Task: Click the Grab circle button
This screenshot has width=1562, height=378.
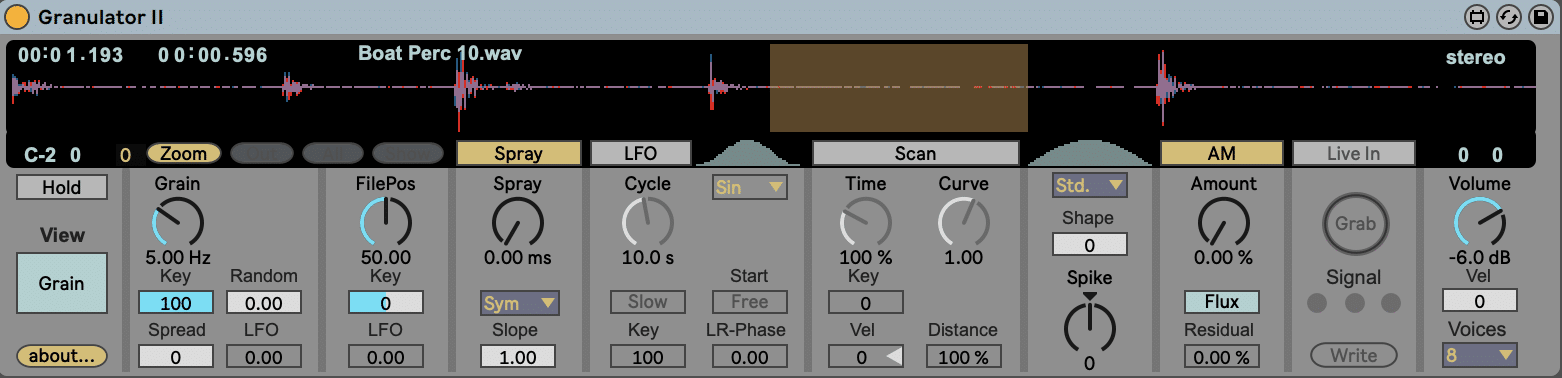Action: (1355, 224)
